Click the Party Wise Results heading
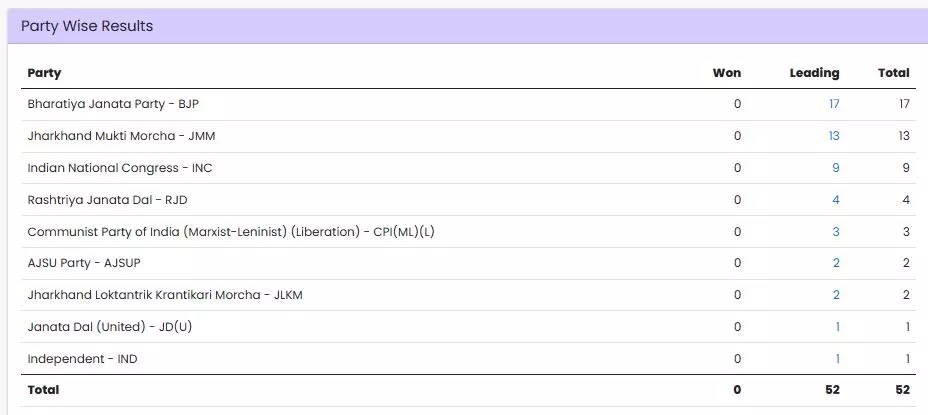Image resolution: width=928 pixels, height=415 pixels. click(87, 26)
